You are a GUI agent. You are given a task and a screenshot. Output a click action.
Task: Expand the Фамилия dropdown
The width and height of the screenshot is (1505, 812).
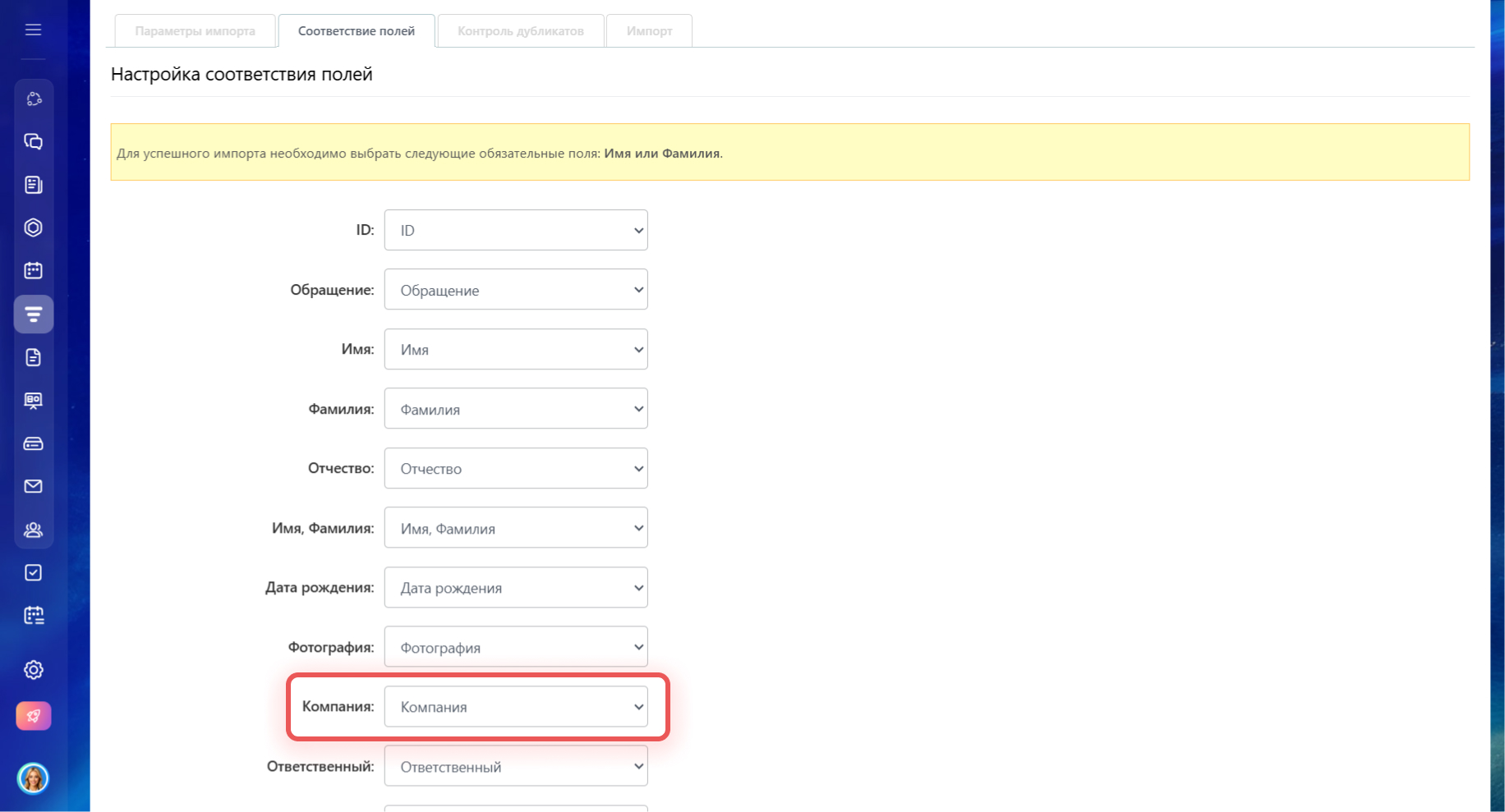[516, 409]
